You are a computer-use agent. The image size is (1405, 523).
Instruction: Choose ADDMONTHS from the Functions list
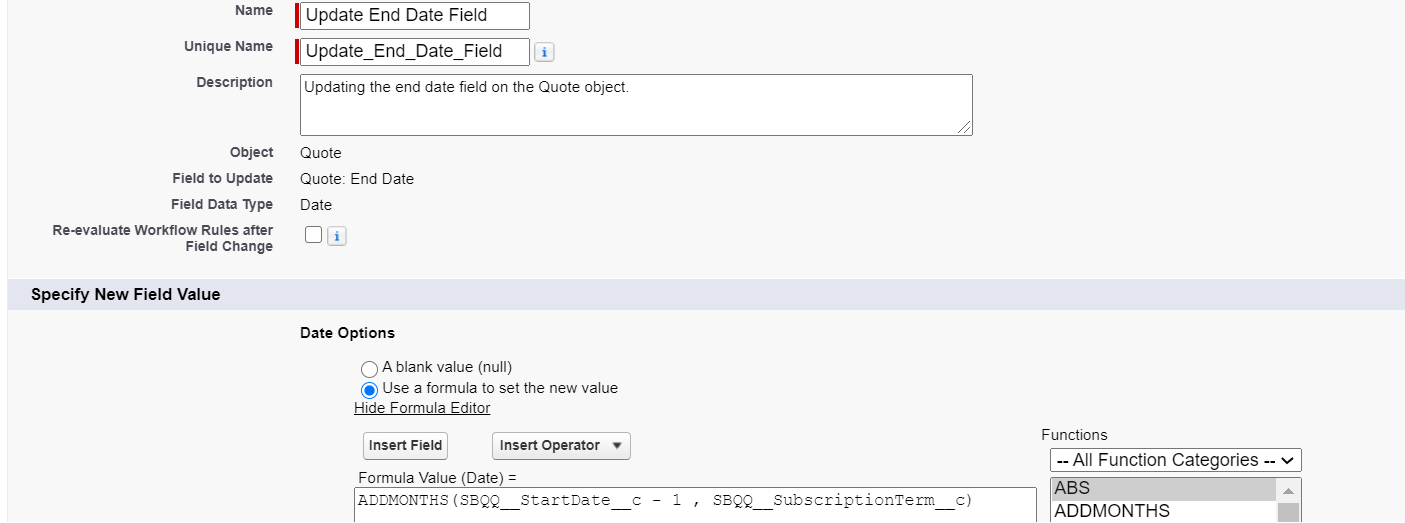pyautogui.click(x=1162, y=511)
